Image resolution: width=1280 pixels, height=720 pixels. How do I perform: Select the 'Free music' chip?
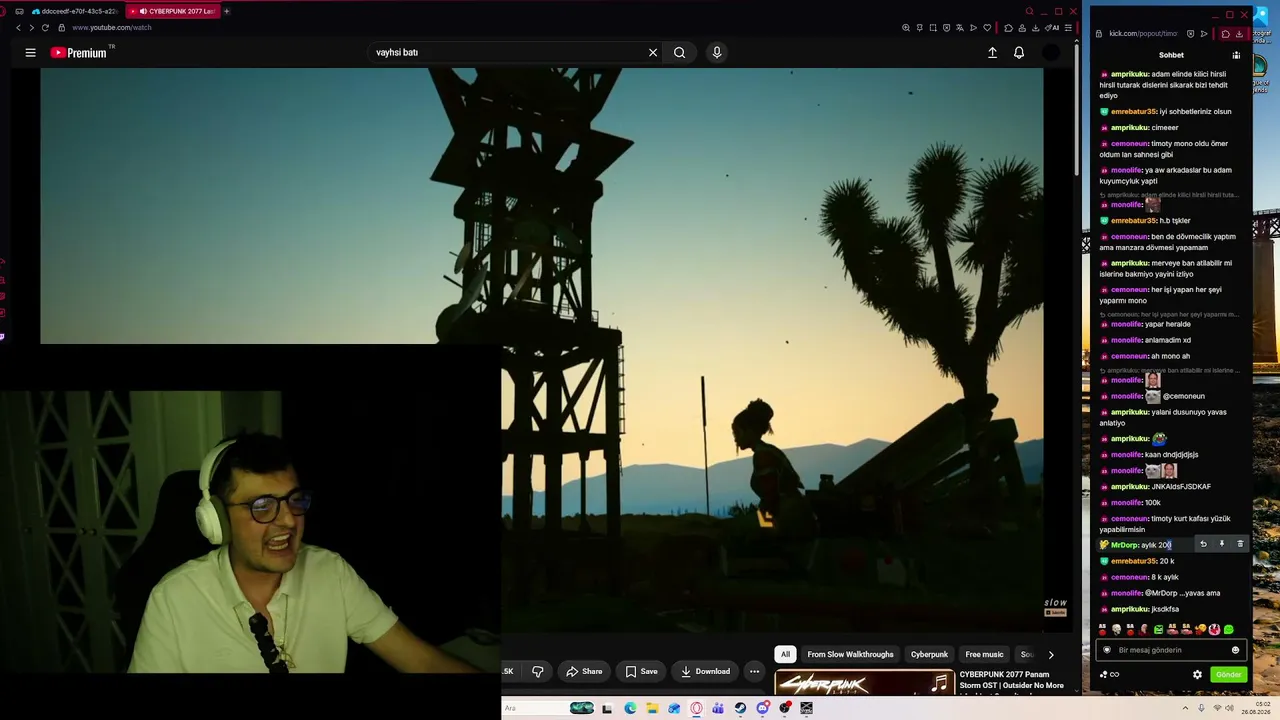click(984, 655)
